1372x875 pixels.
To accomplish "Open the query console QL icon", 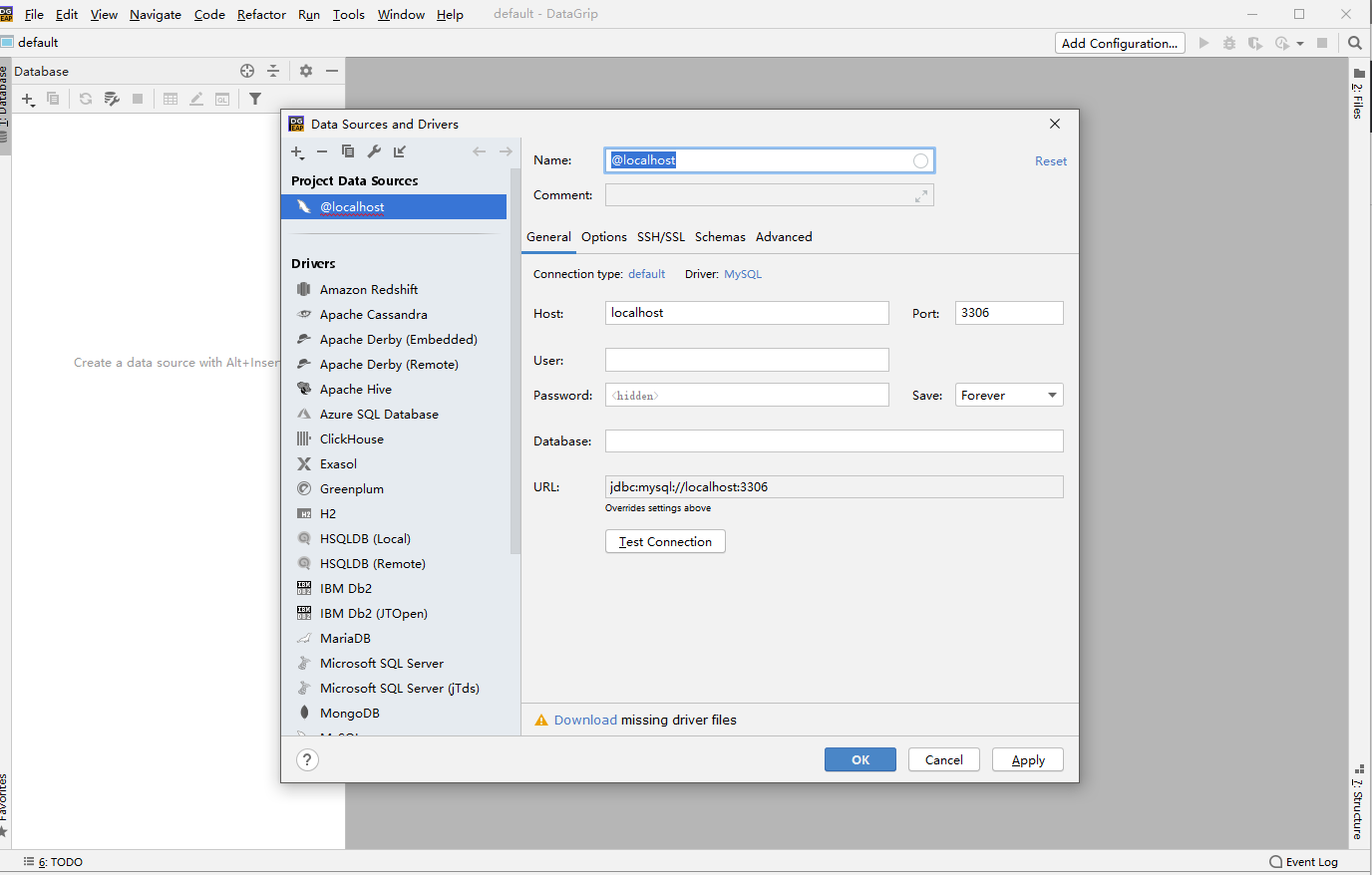I will pyautogui.click(x=222, y=99).
